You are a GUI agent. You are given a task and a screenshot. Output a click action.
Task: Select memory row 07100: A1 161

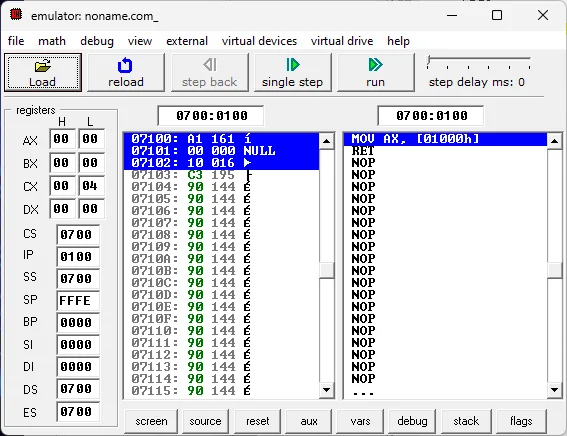point(221,139)
